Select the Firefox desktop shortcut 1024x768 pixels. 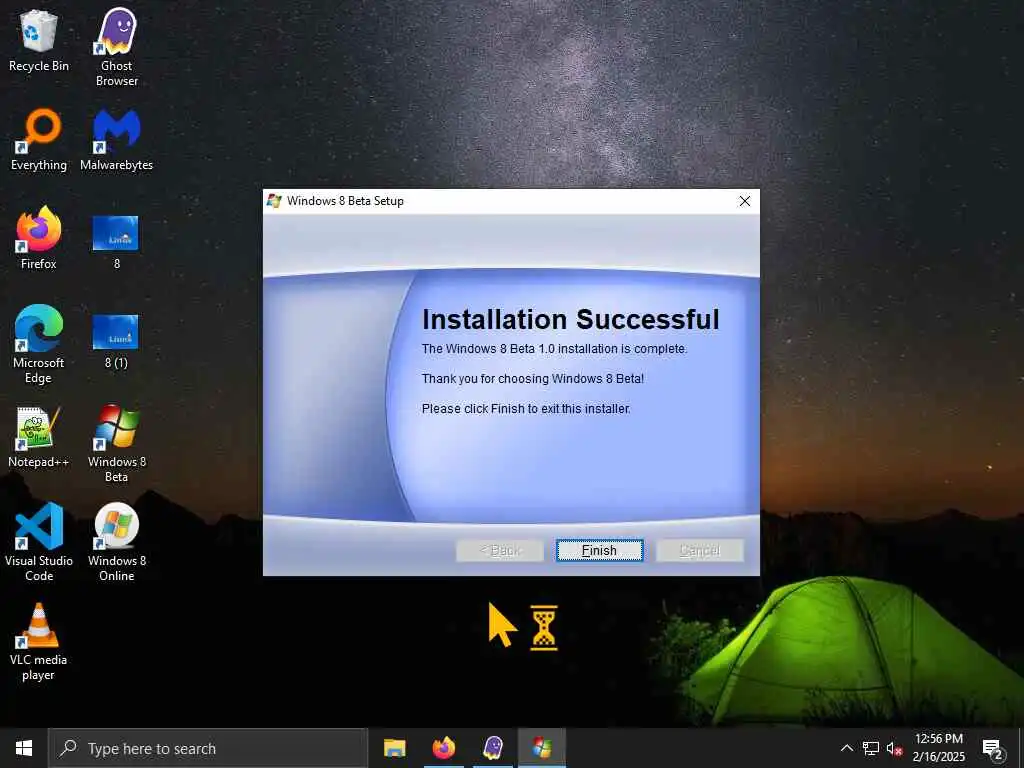[39, 238]
